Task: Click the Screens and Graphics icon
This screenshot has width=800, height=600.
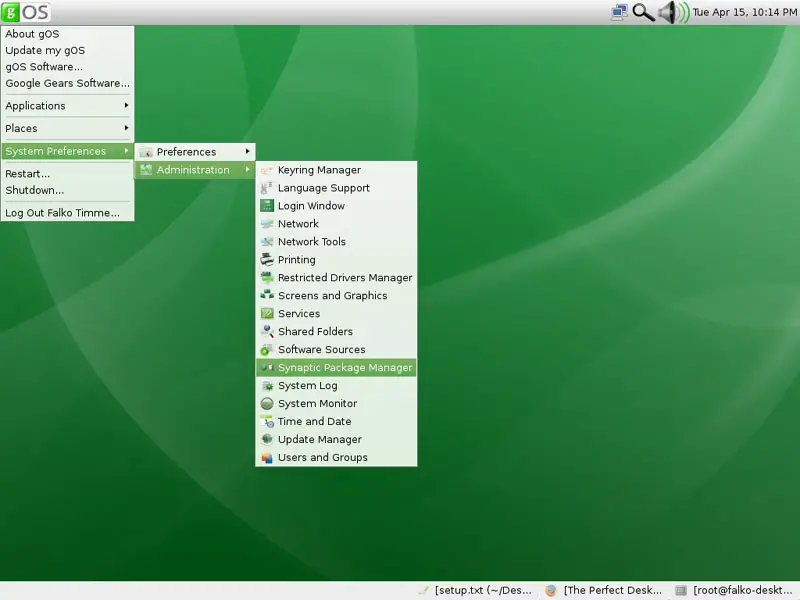Action: click(267, 295)
